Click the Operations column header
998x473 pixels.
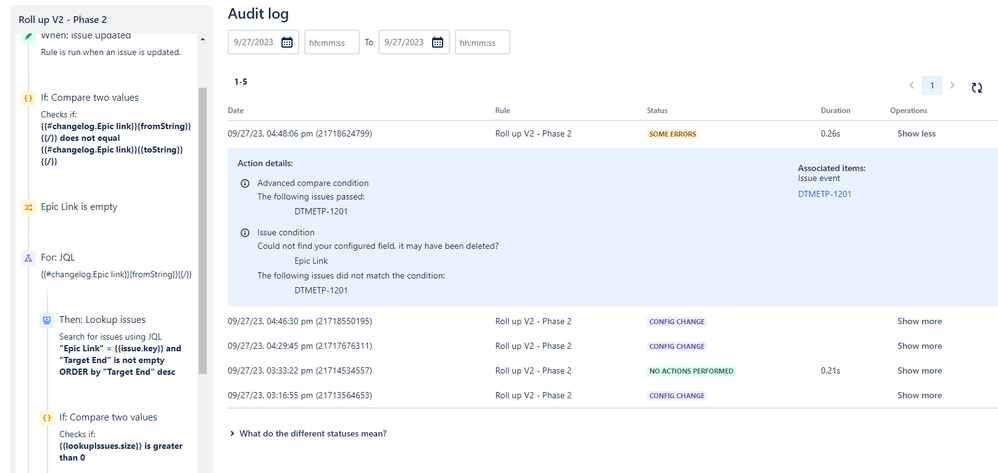pos(908,110)
